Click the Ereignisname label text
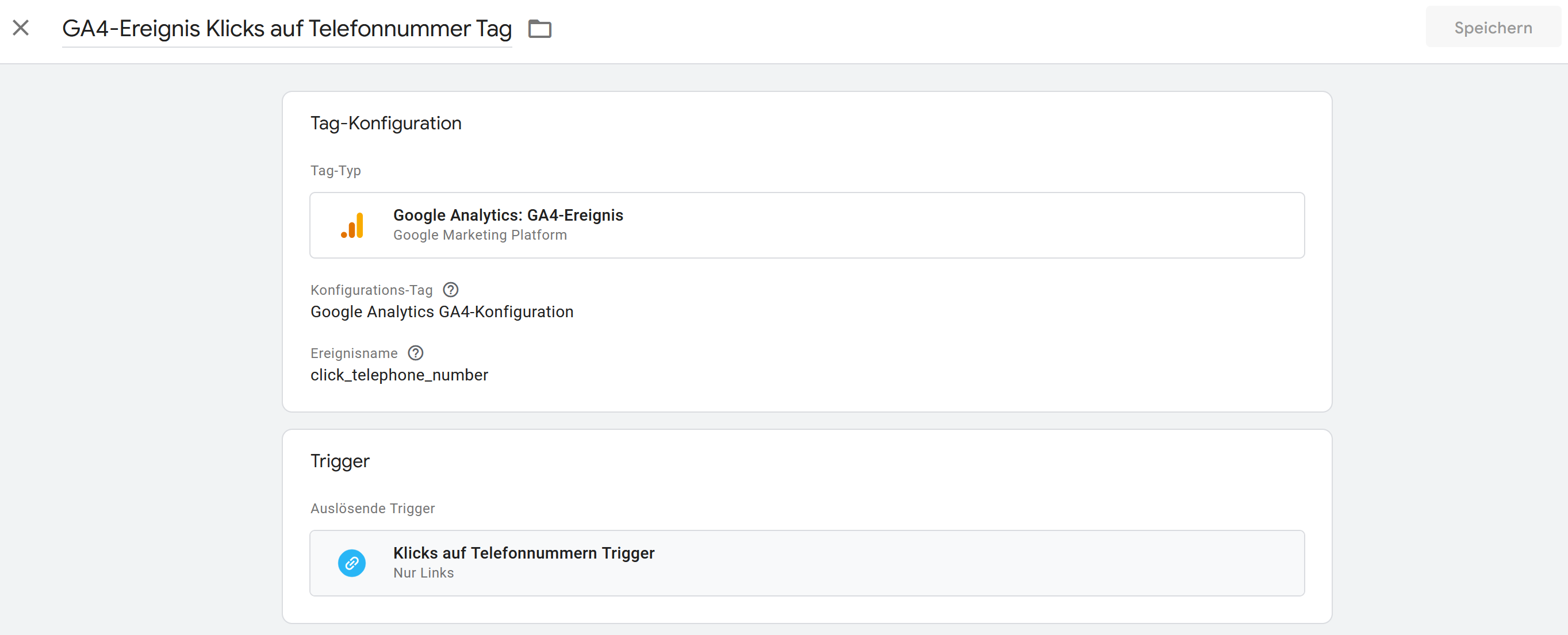 pos(354,353)
